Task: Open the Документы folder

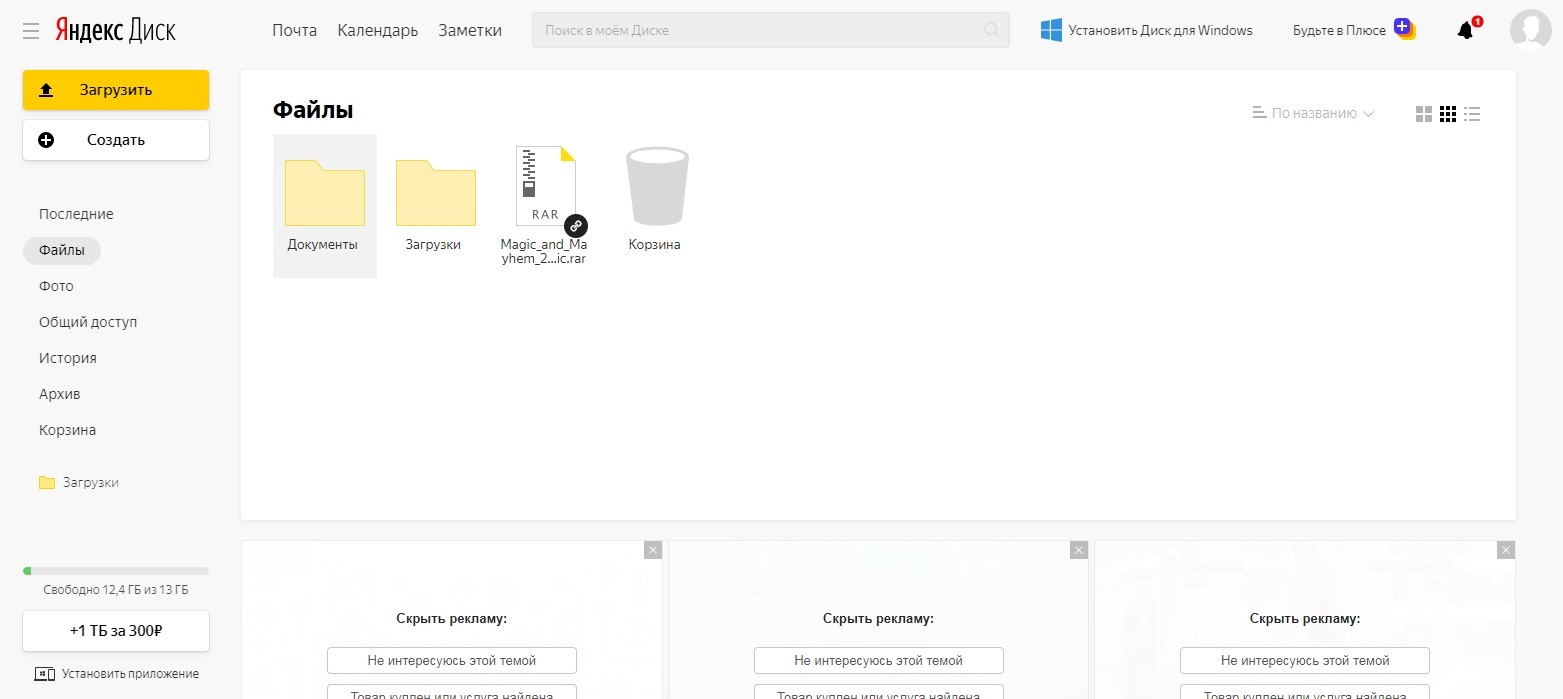Action: (x=324, y=205)
